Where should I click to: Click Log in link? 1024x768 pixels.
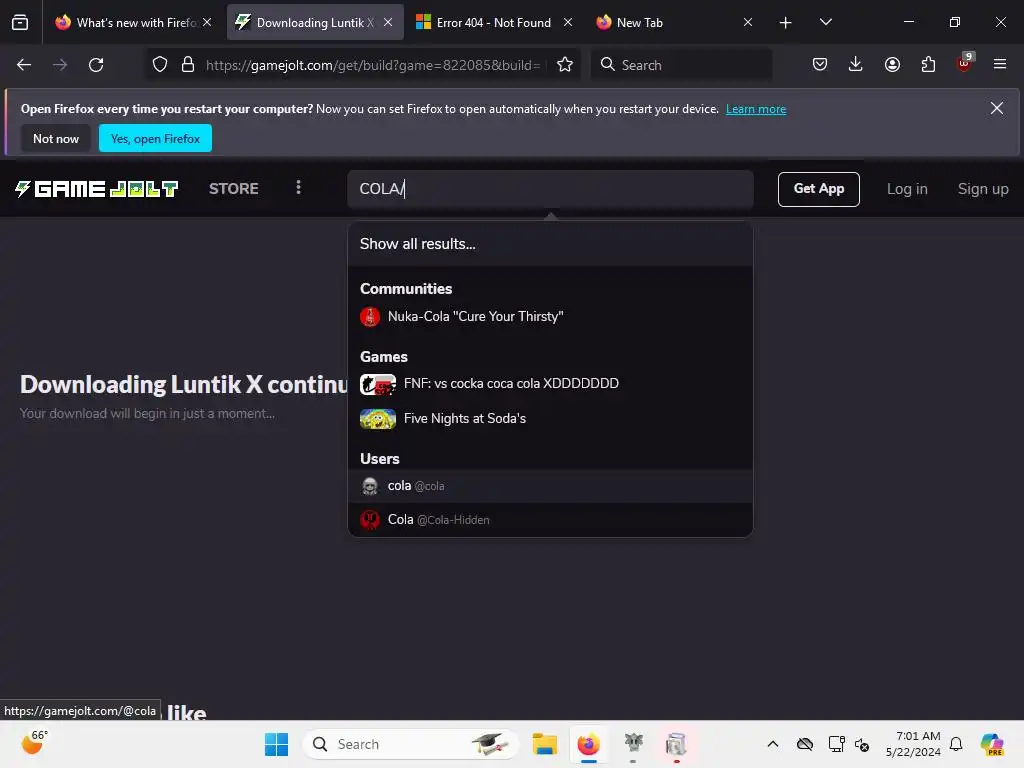906,189
